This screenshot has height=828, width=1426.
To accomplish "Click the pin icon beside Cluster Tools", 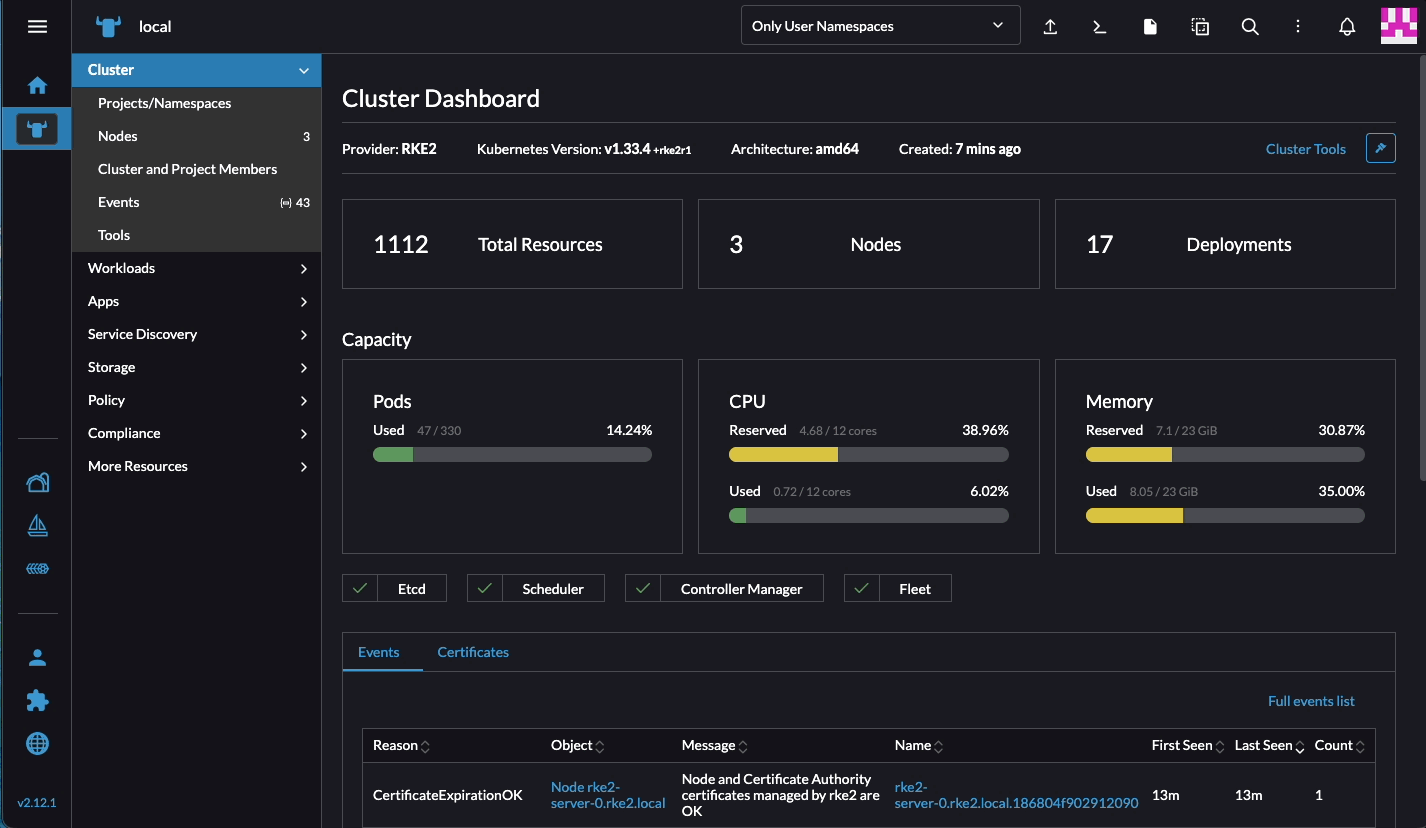I will coord(1380,149).
